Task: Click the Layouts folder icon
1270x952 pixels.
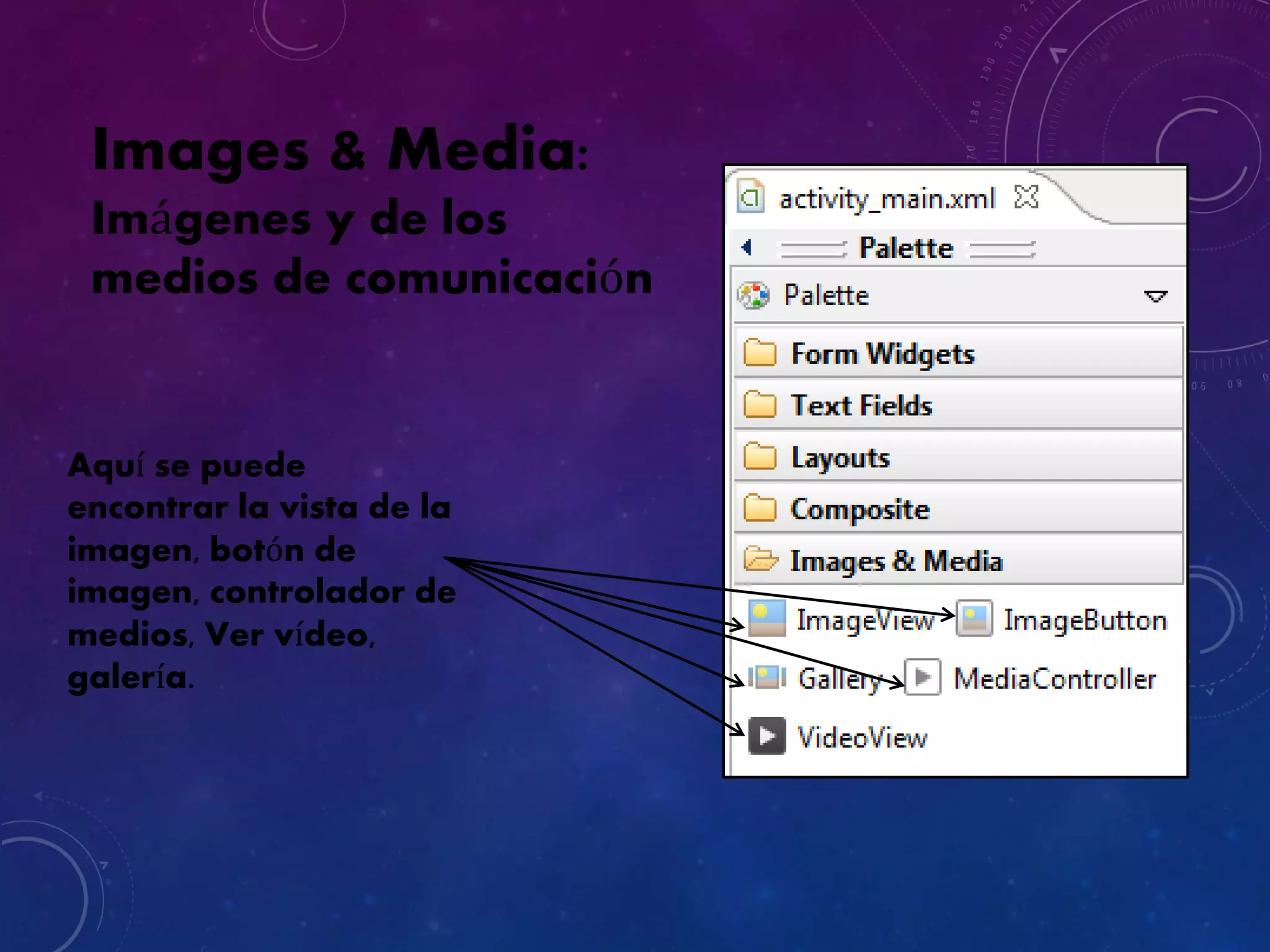Action: 760,457
